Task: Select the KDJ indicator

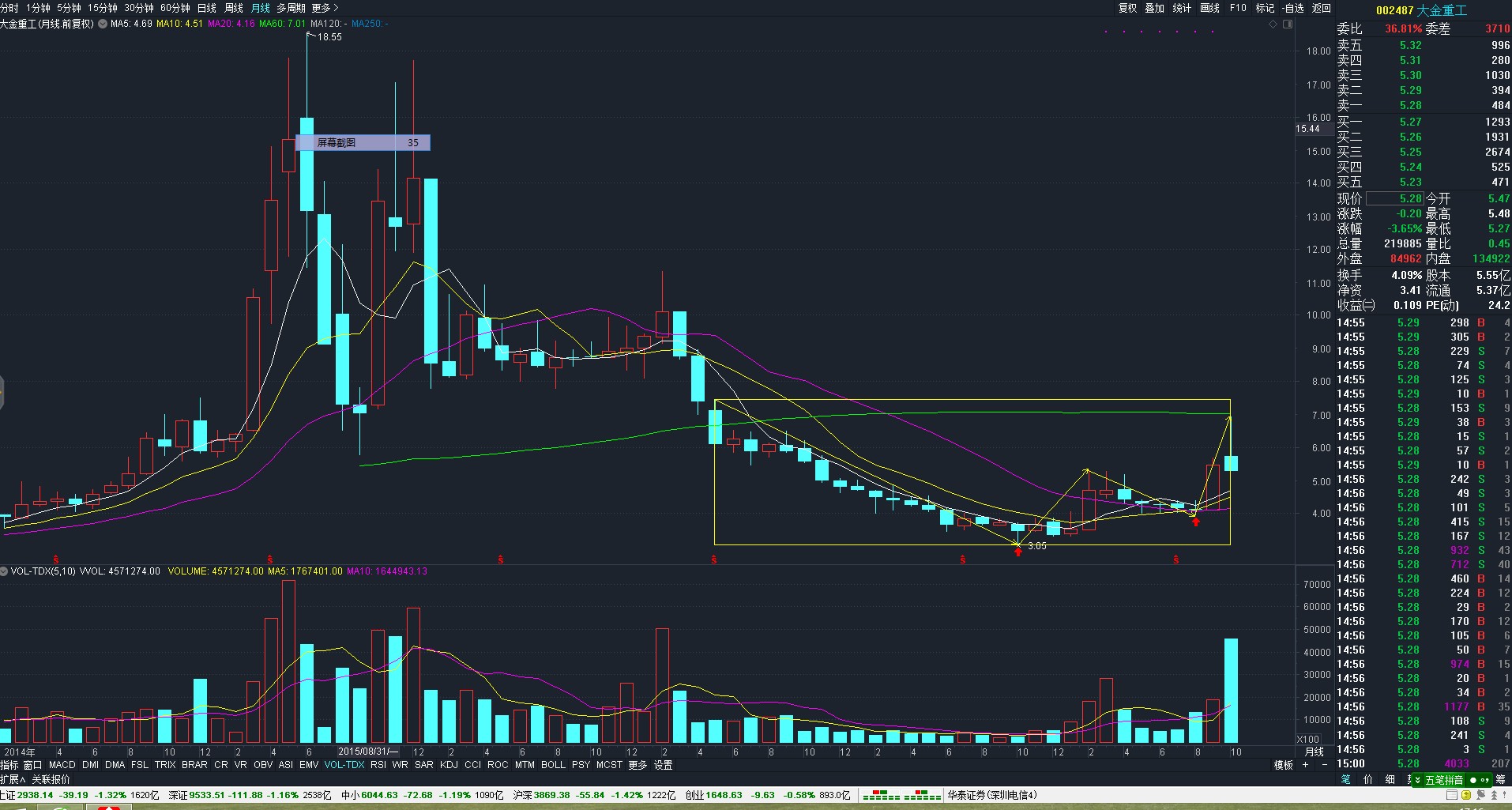Action: (449, 765)
